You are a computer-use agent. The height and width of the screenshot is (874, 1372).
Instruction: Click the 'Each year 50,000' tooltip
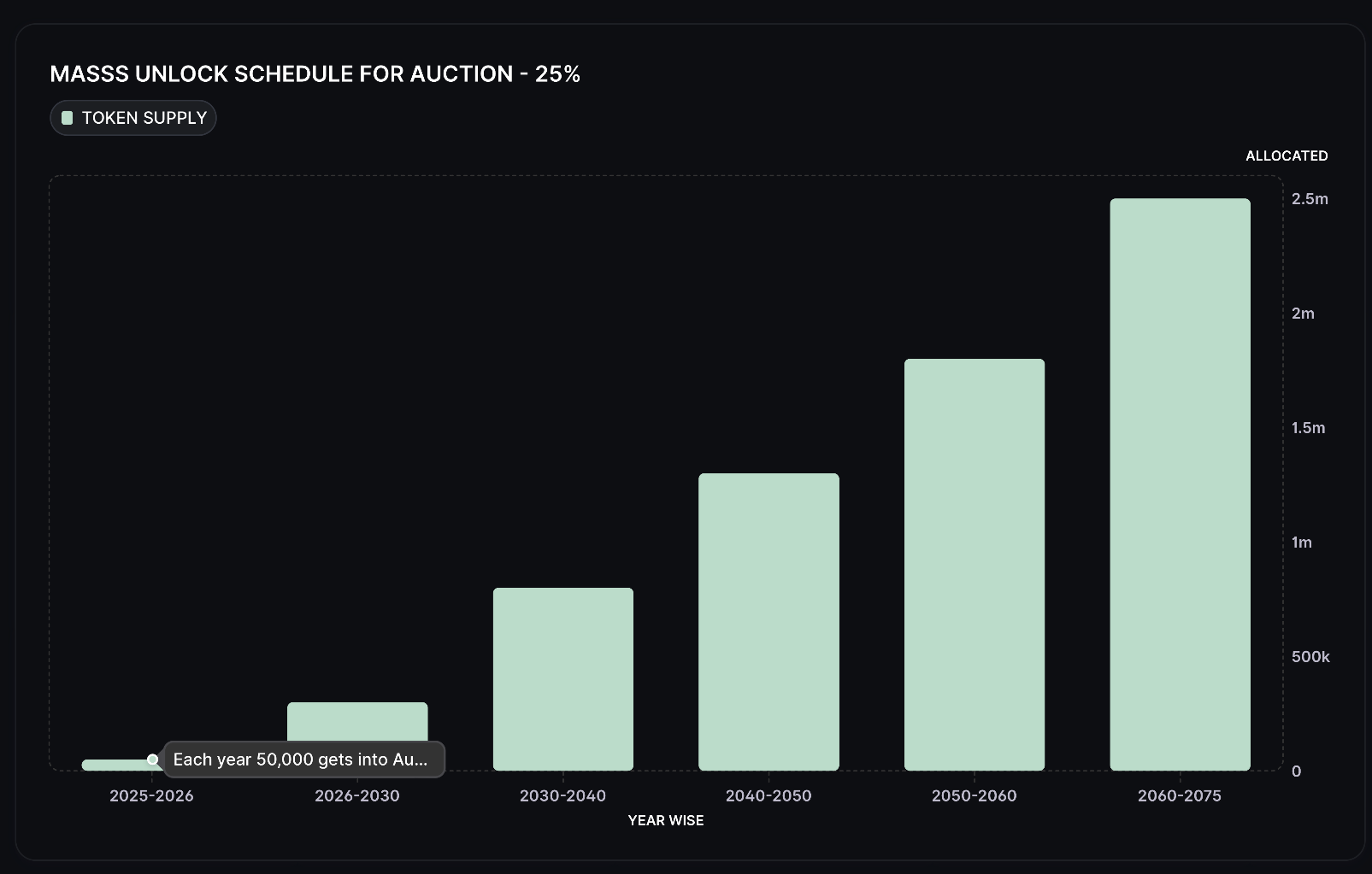[x=303, y=760]
